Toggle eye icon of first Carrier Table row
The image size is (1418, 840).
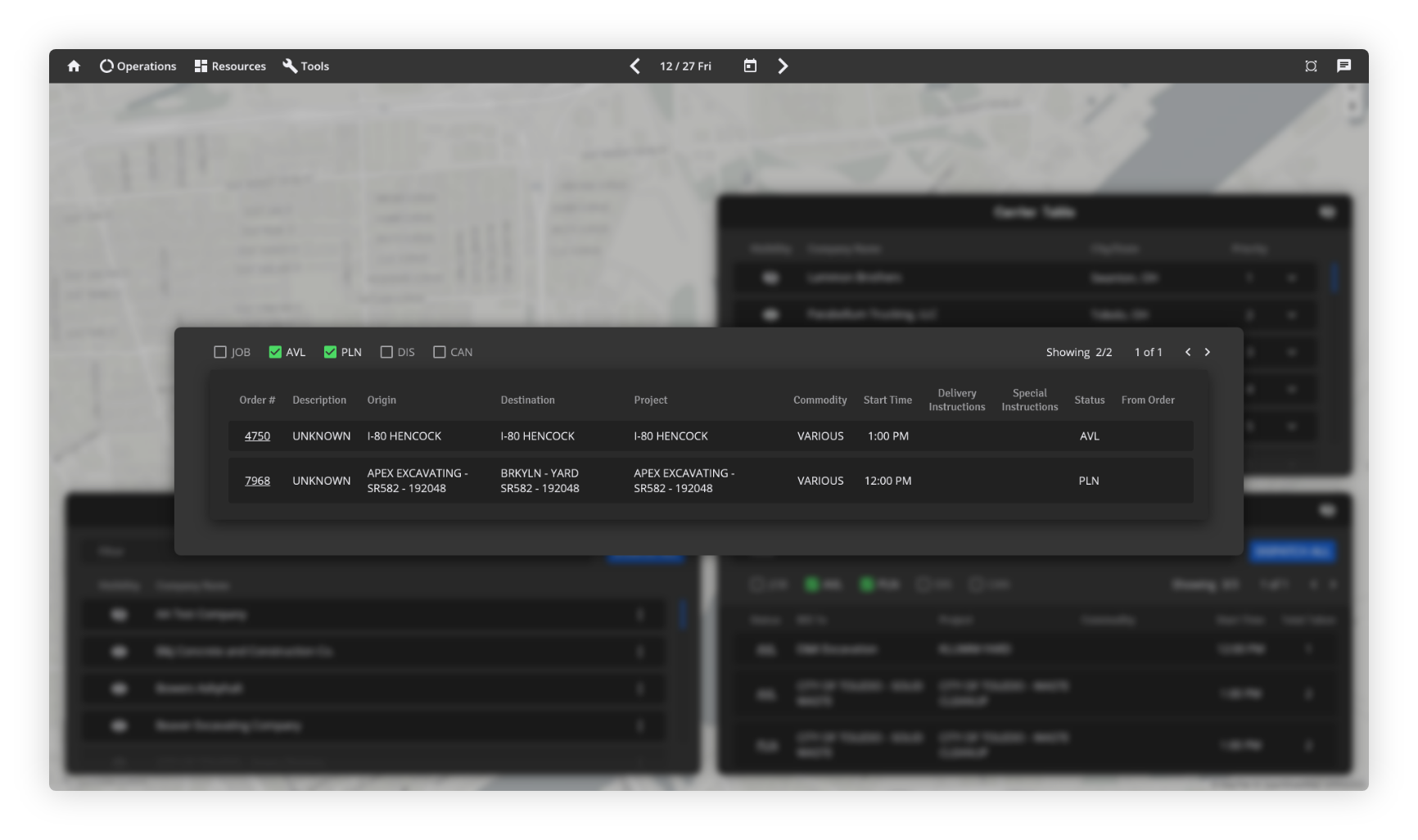770,278
